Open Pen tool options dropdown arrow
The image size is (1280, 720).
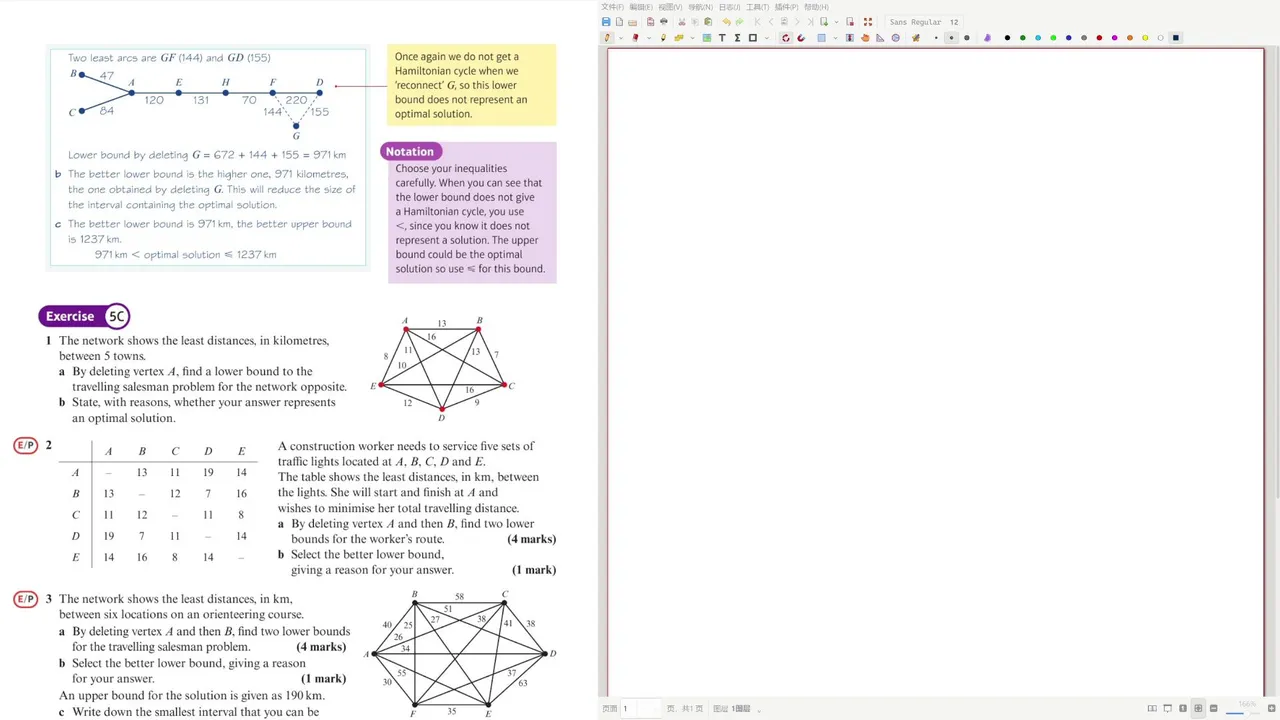[621, 38]
